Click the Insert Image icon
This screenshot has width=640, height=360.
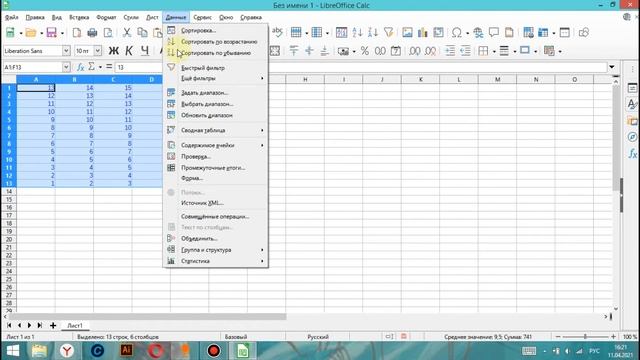(x=407, y=32)
